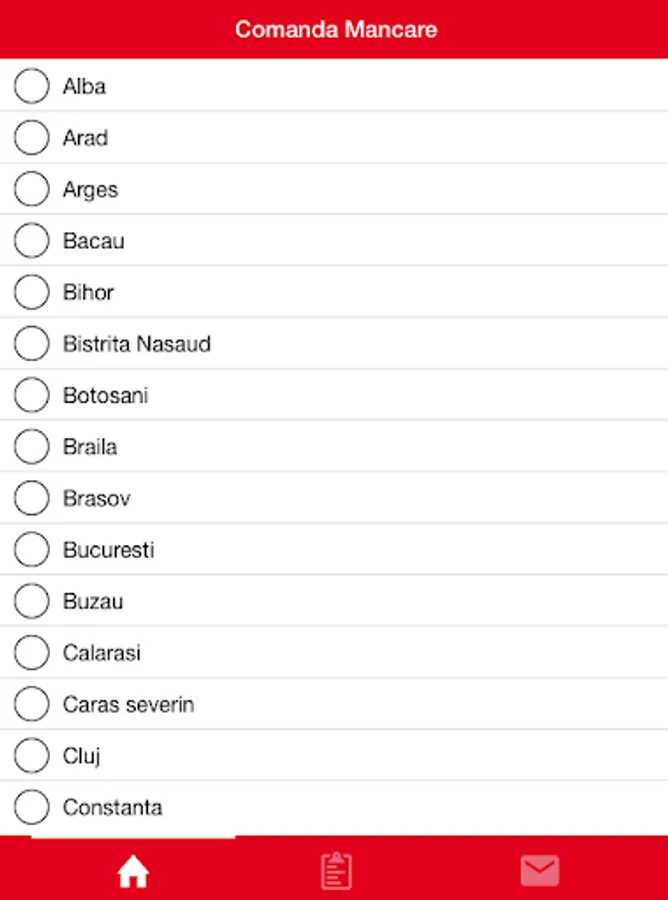Select Bistrita Nasaud radio button
The width and height of the screenshot is (668, 900).
pos(32,344)
